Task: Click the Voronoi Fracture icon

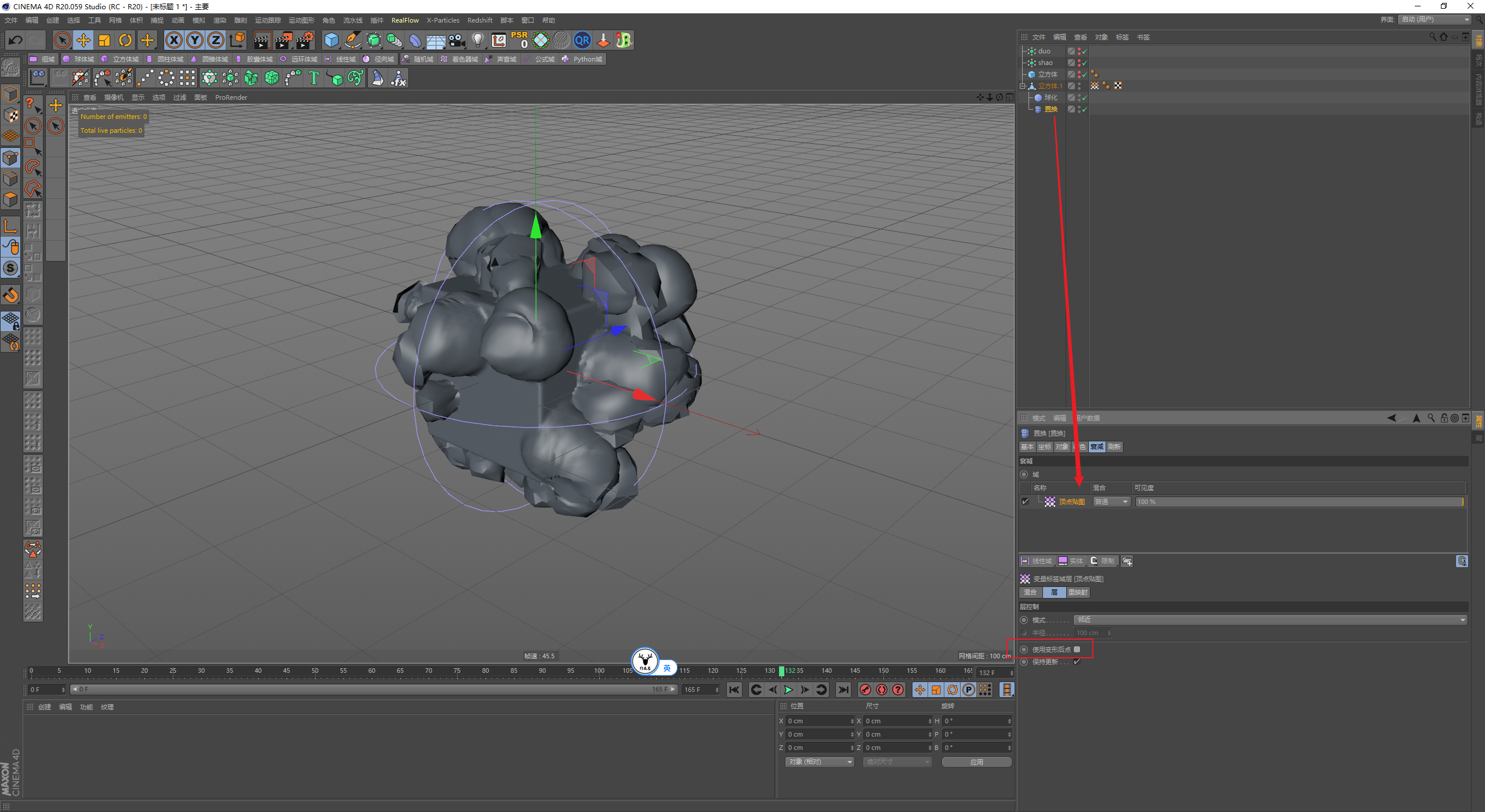Action: pos(272,78)
